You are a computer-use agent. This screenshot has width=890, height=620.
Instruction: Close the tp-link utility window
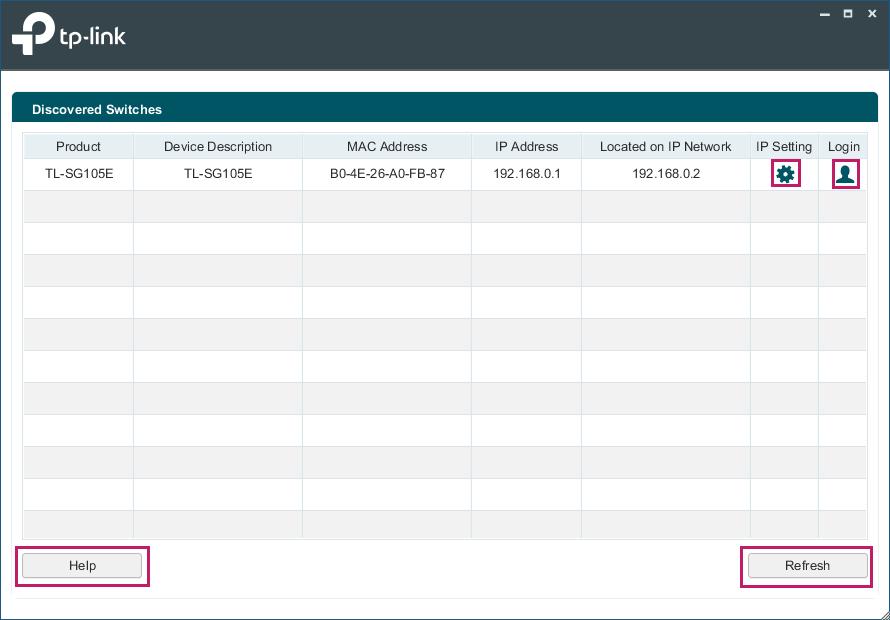pyautogui.click(x=872, y=14)
